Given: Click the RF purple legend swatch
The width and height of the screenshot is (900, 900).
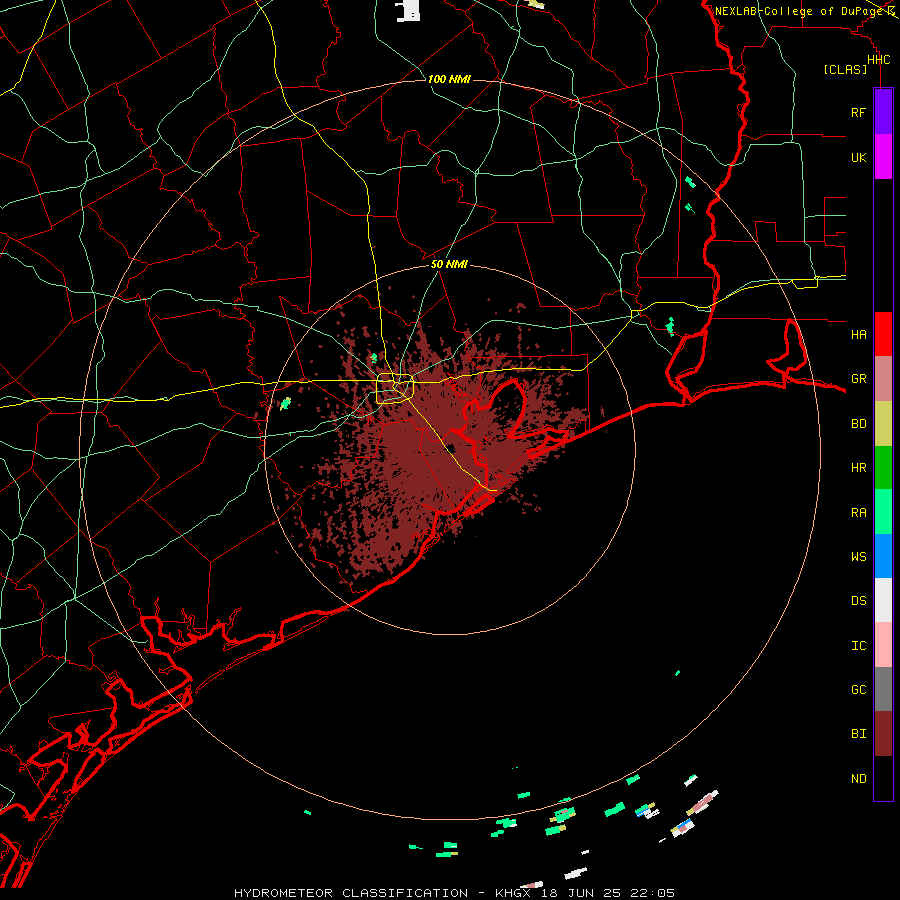Looking at the screenshot, I should click(x=883, y=112).
